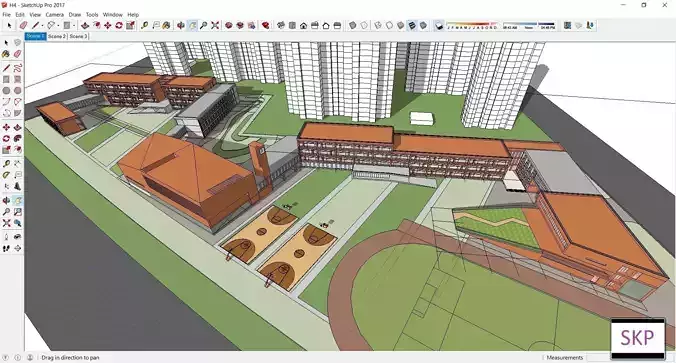
Task: Select the Move tool in top toolbar
Action: pyautogui.click(x=107, y=25)
